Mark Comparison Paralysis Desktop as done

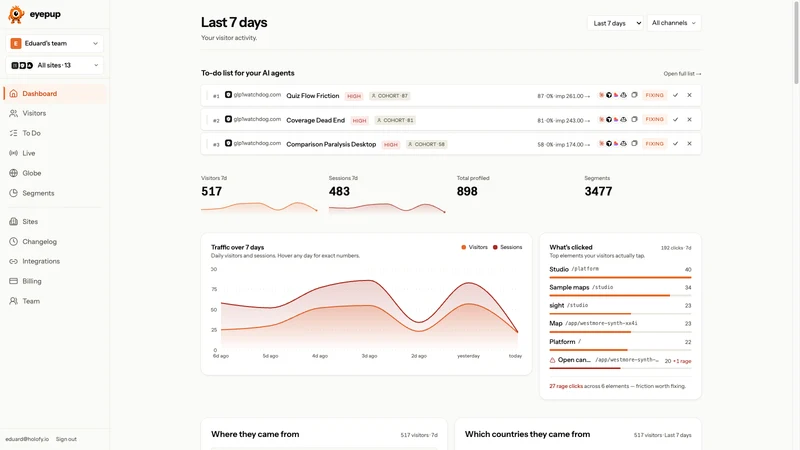676,143
